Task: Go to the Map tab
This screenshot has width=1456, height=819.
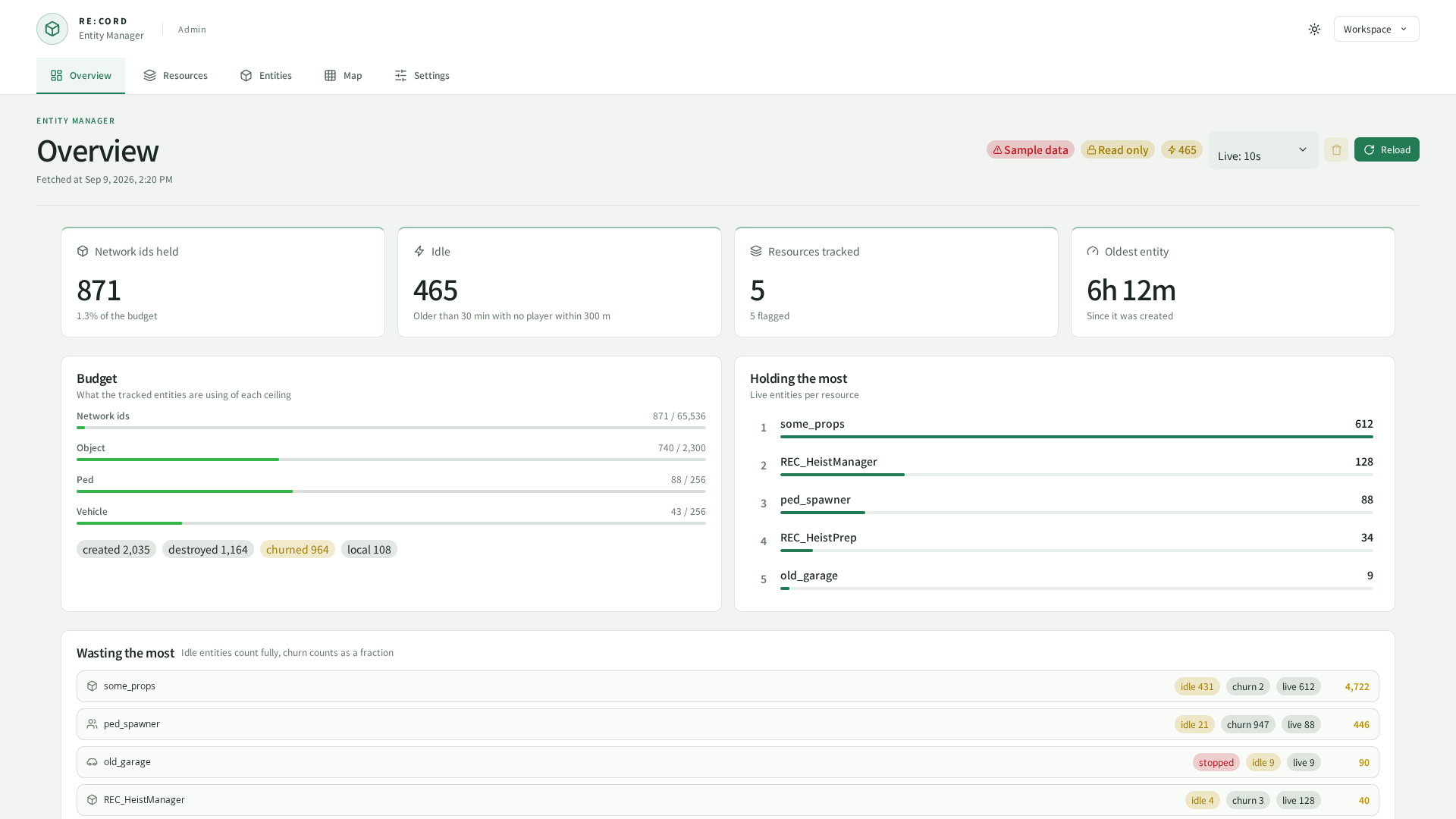Action: coord(343,75)
